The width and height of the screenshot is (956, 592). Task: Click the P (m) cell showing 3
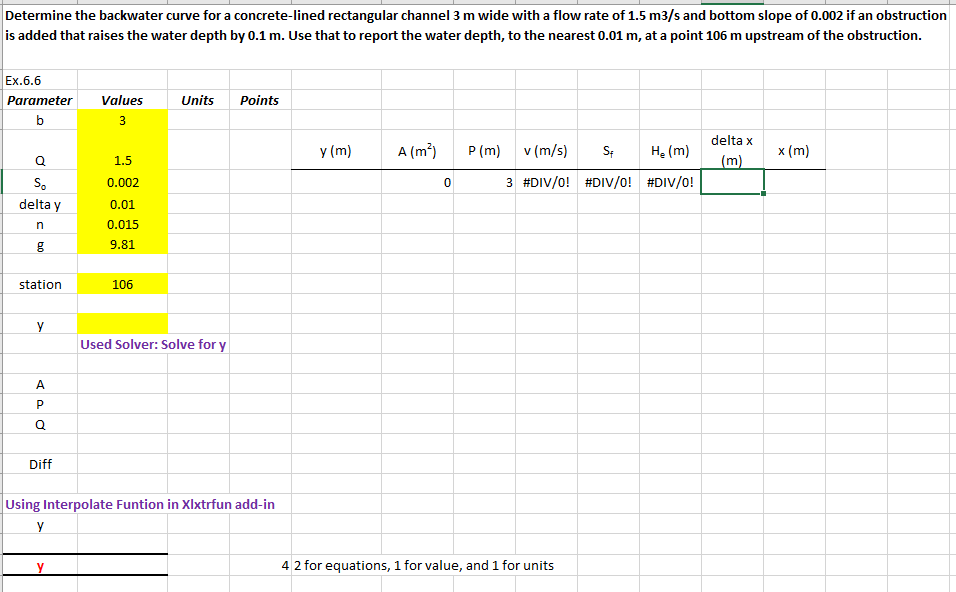coord(485,182)
